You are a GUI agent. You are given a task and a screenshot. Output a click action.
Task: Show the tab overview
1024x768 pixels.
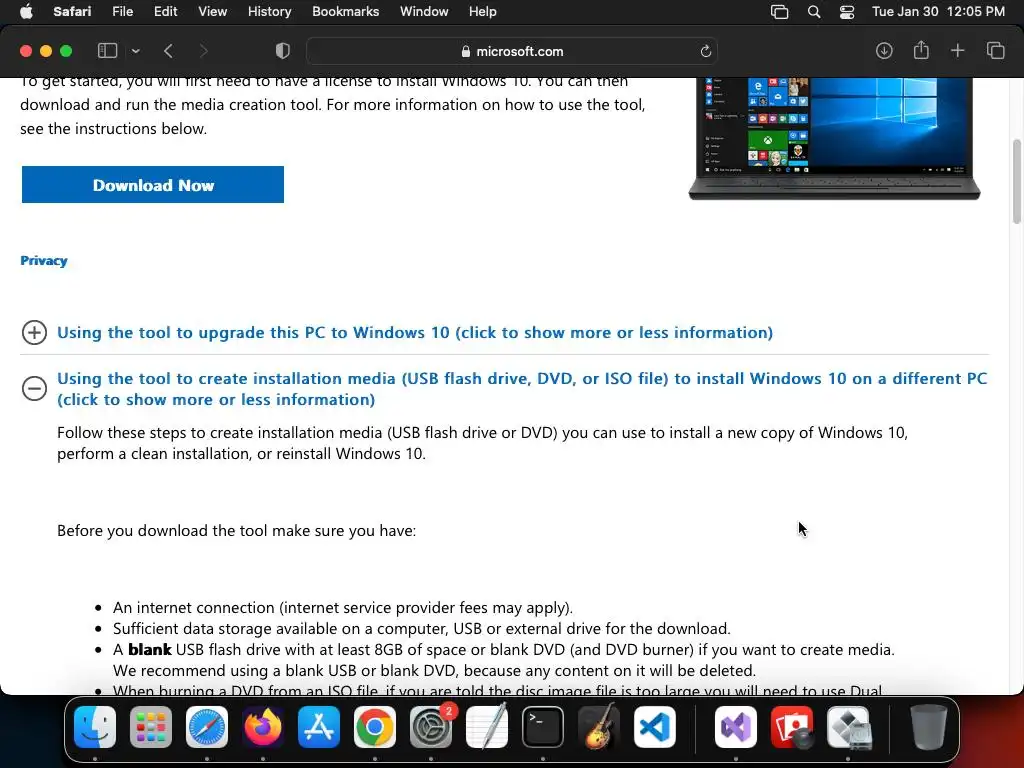(x=995, y=50)
